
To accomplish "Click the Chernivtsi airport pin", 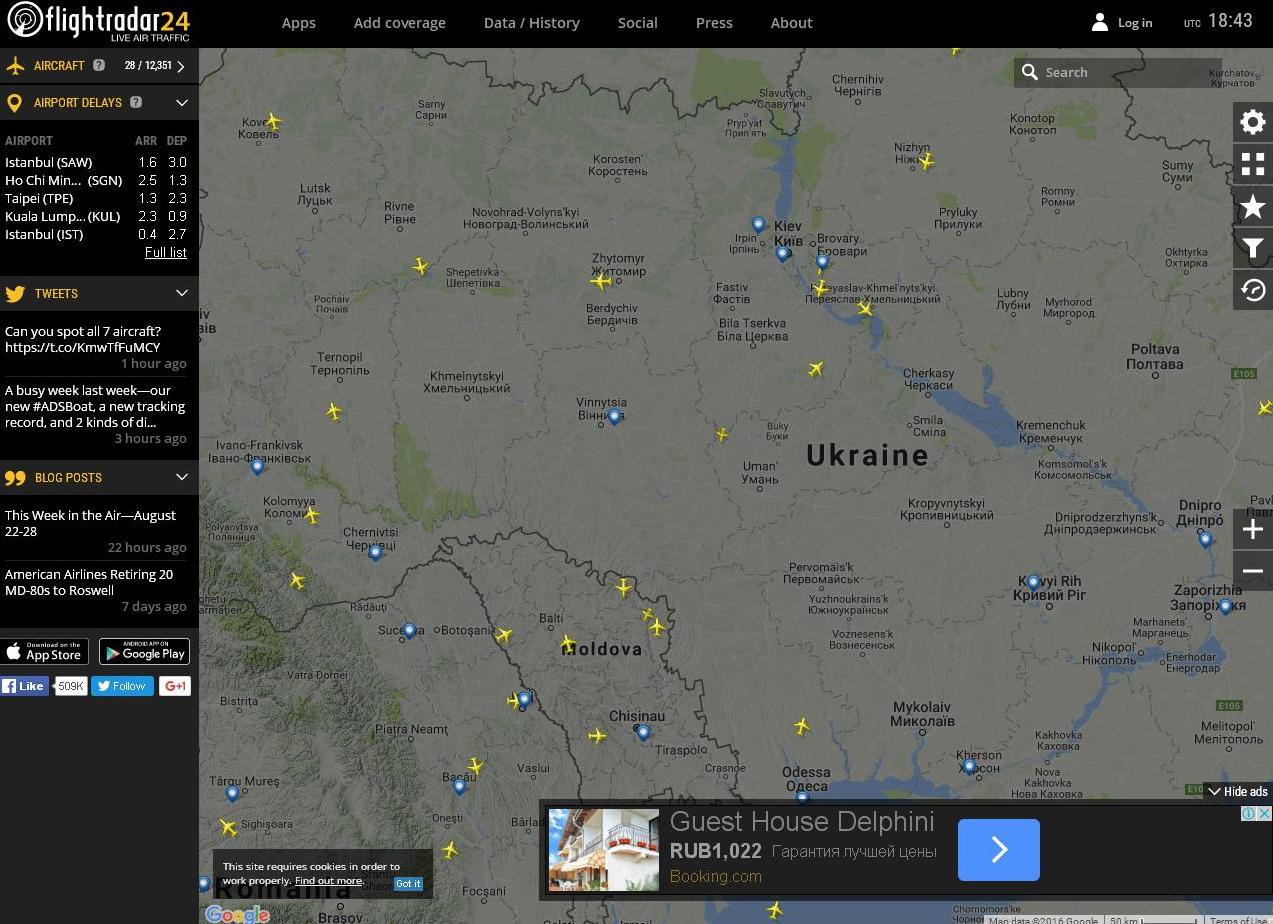I will 375,552.
